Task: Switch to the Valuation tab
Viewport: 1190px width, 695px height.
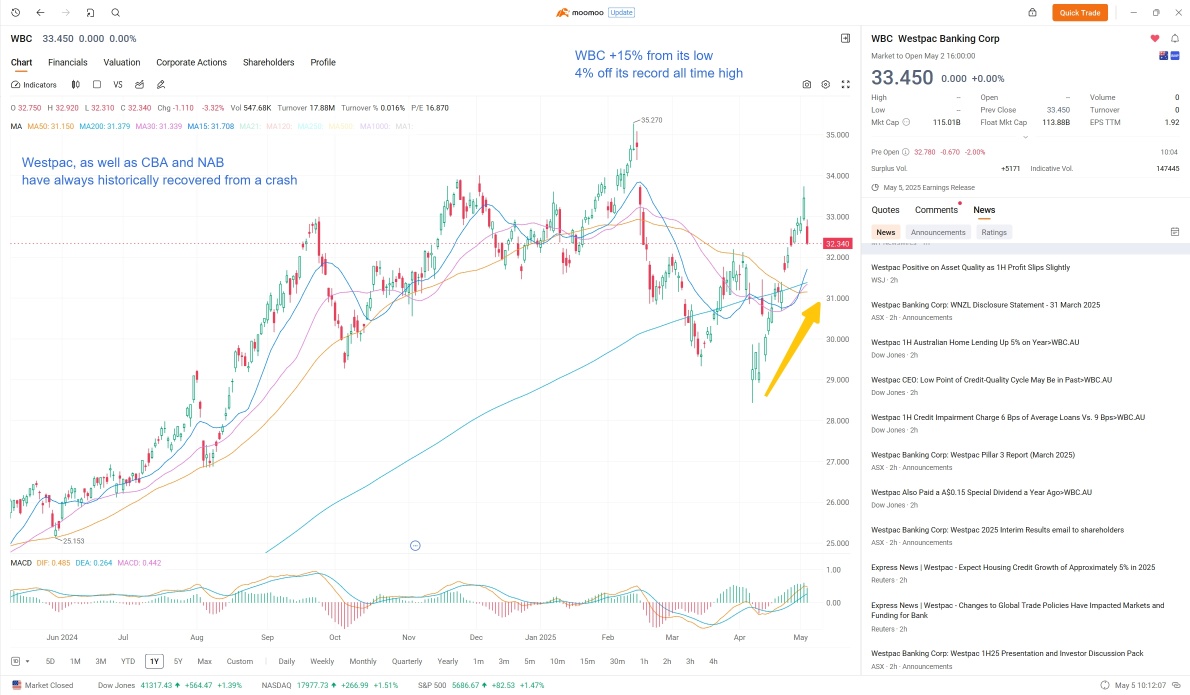Action: coord(121,62)
